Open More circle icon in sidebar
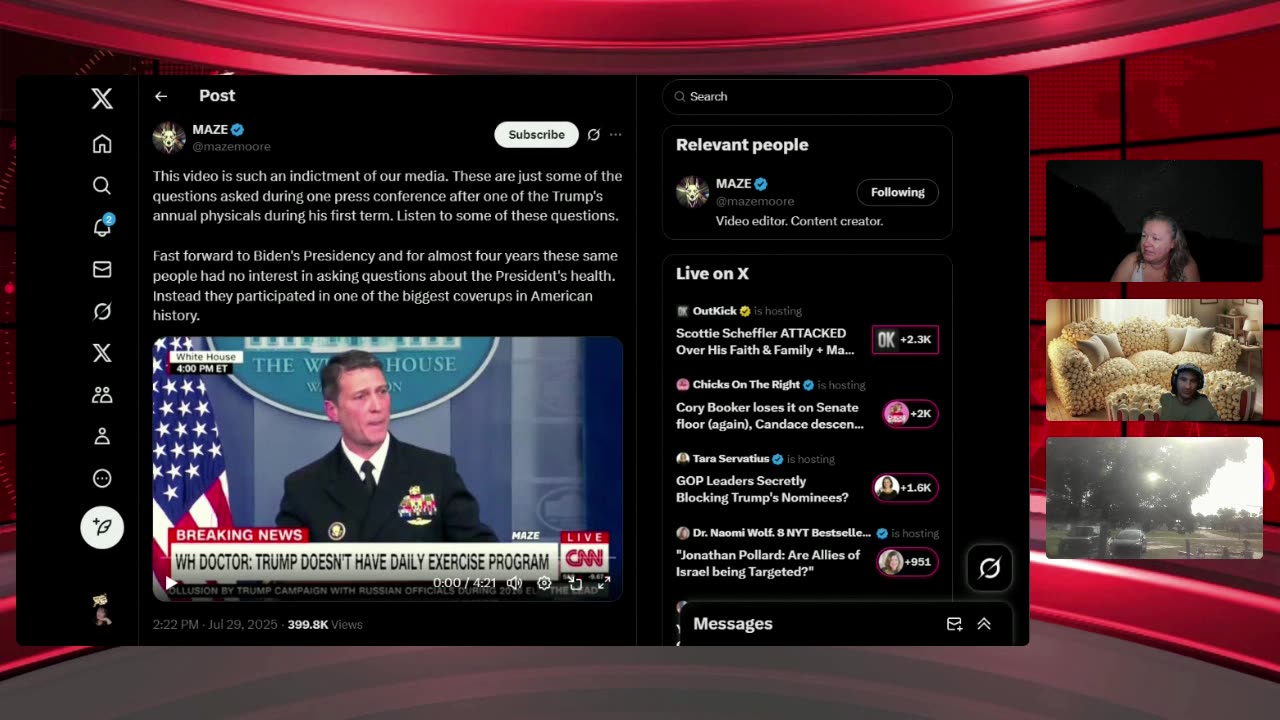 [x=102, y=479]
